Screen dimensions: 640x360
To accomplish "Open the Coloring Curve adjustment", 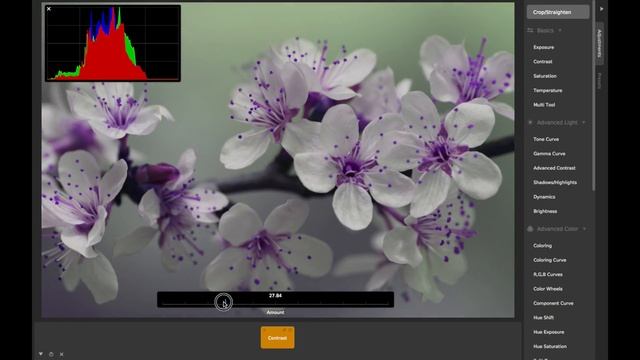I will pos(550,260).
